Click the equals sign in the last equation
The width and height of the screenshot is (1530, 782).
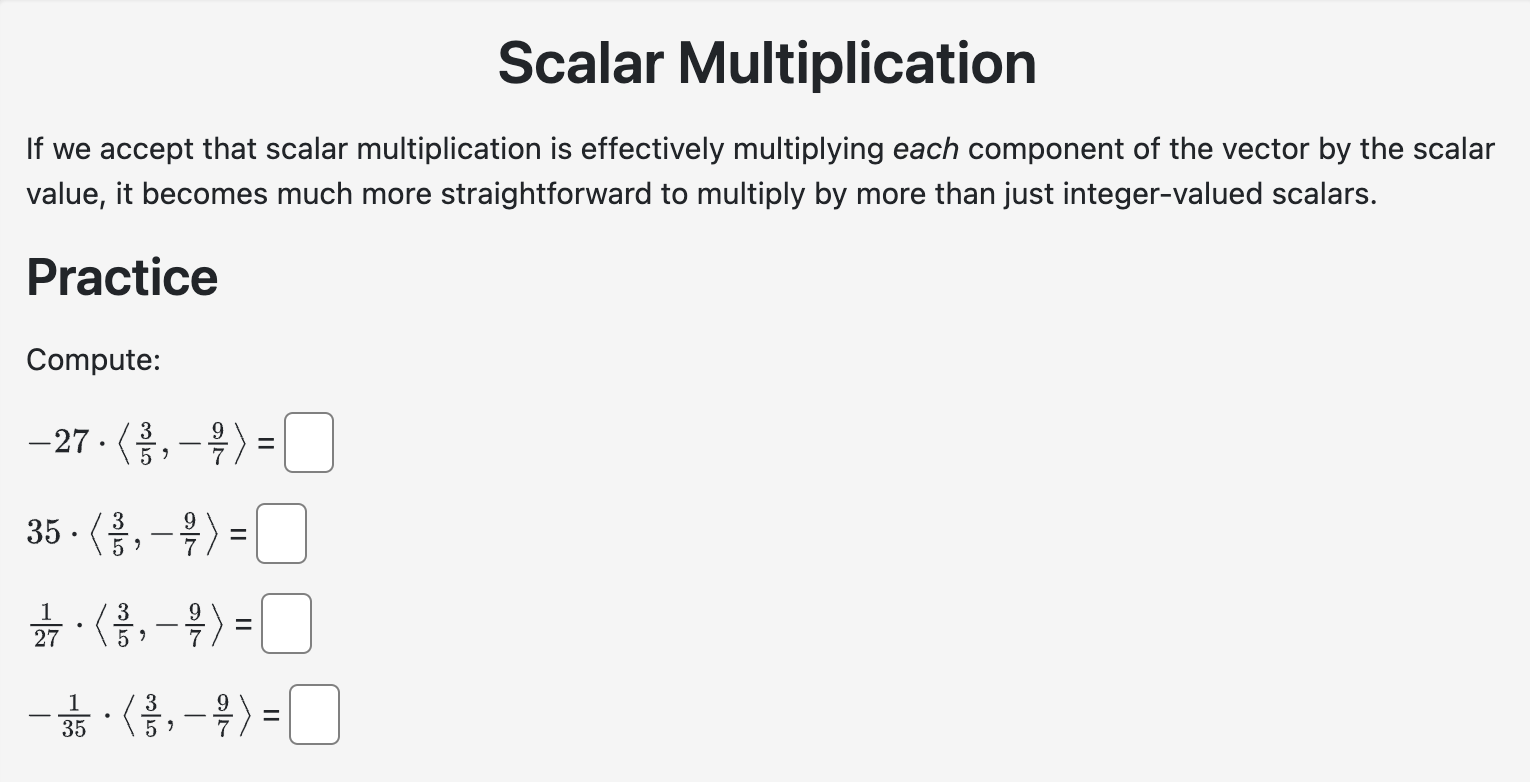270,713
